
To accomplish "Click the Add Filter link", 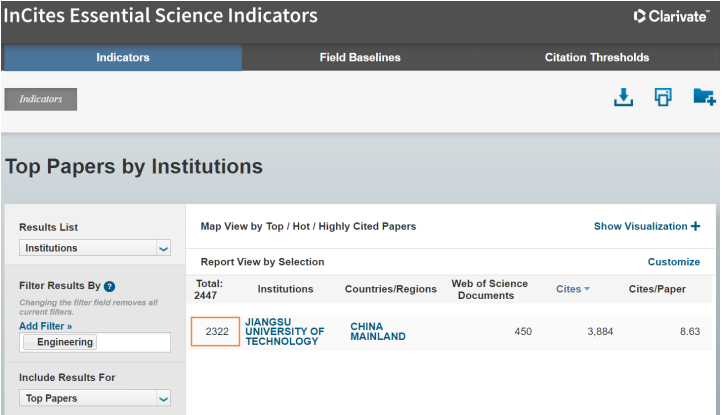I will (46, 326).
